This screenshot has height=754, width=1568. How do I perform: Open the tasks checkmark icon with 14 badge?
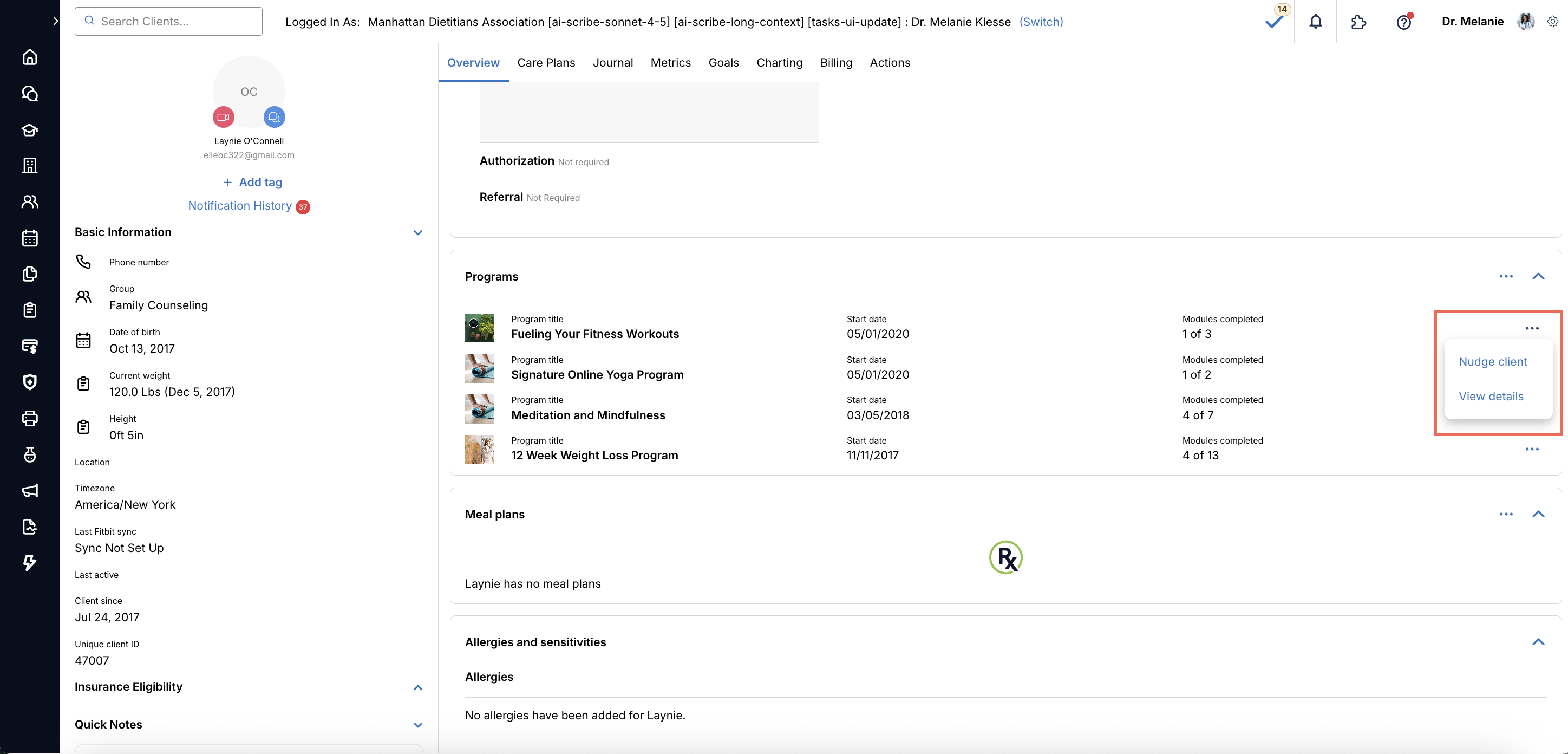pos(1274,22)
